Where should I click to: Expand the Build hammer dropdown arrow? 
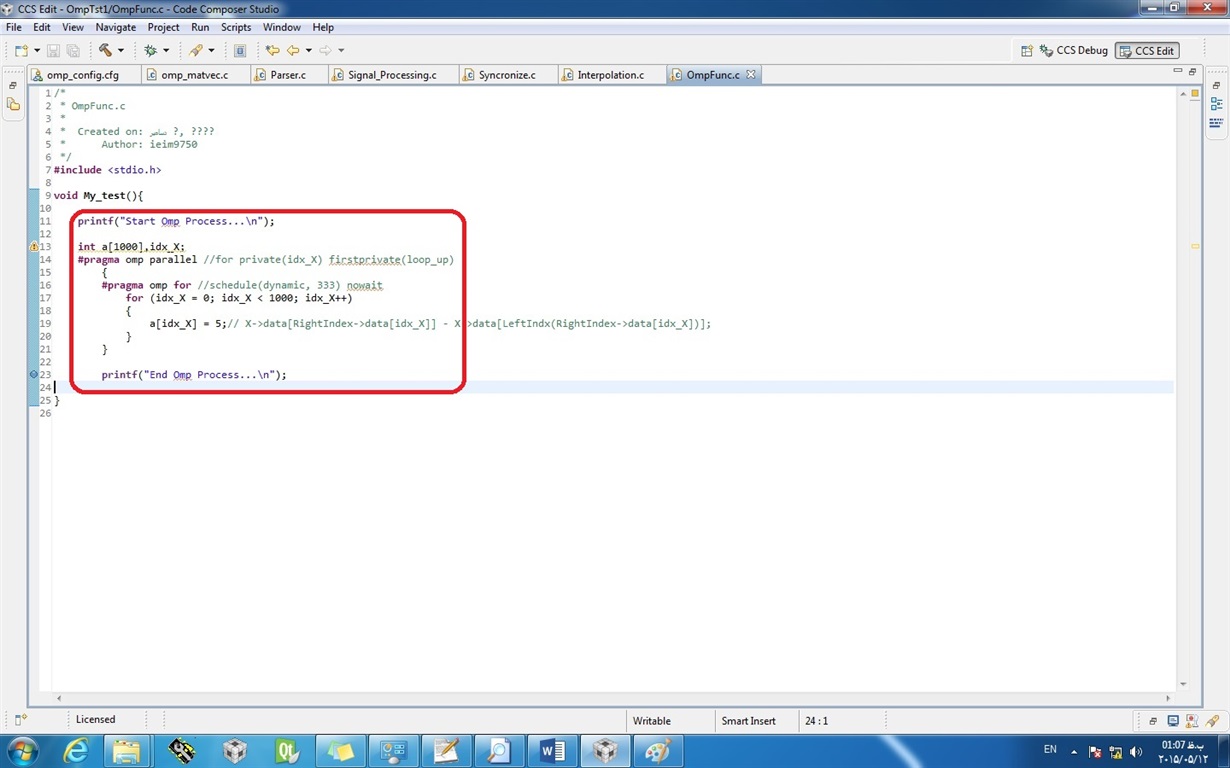(x=121, y=50)
